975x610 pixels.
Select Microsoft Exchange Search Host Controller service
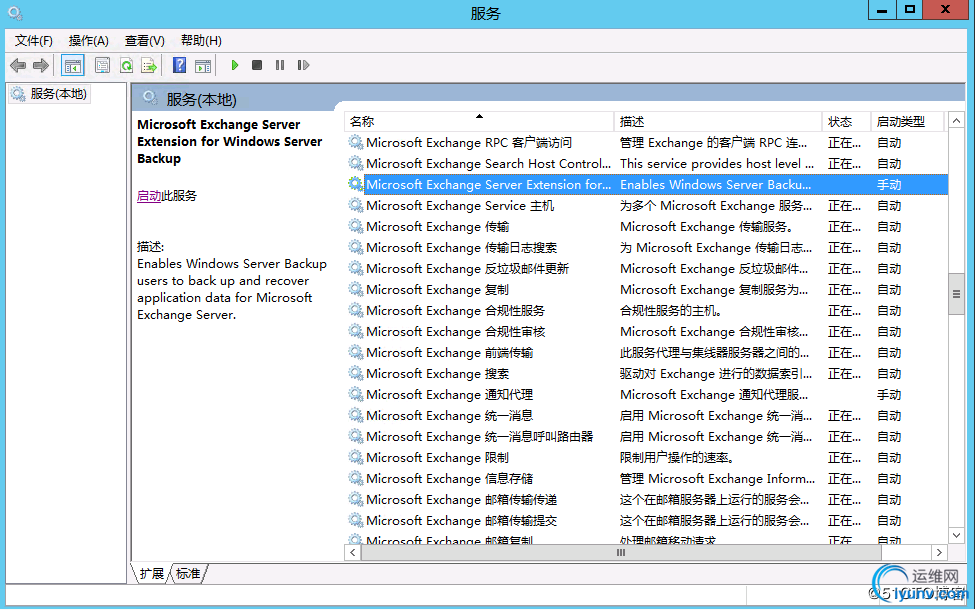(646, 164)
